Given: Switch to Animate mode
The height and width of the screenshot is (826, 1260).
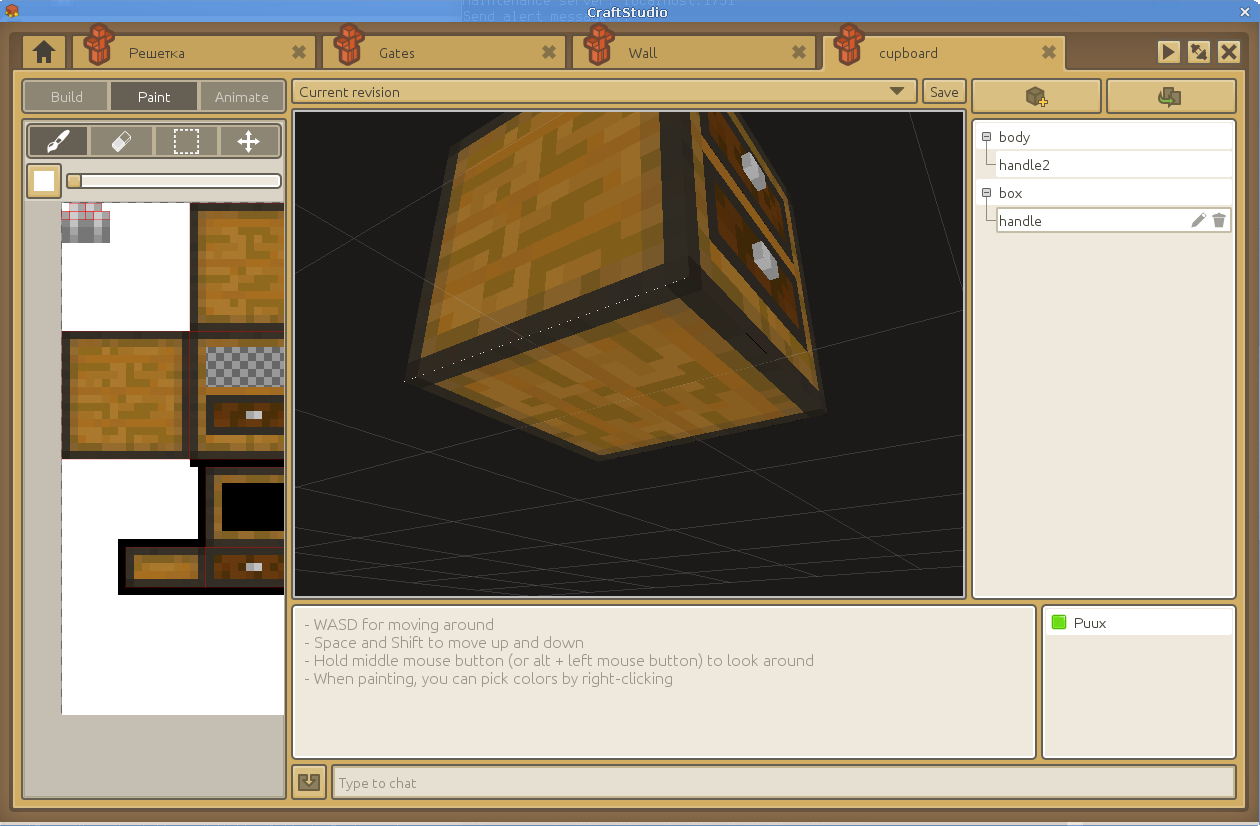Looking at the screenshot, I should click(241, 97).
